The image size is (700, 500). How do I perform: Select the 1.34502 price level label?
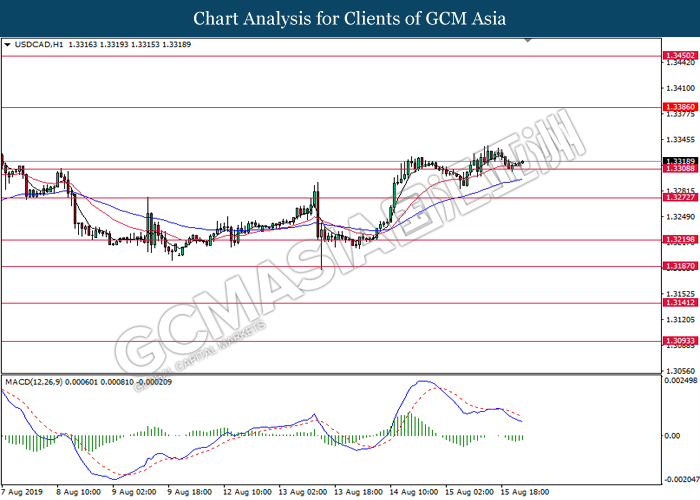[x=680, y=56]
